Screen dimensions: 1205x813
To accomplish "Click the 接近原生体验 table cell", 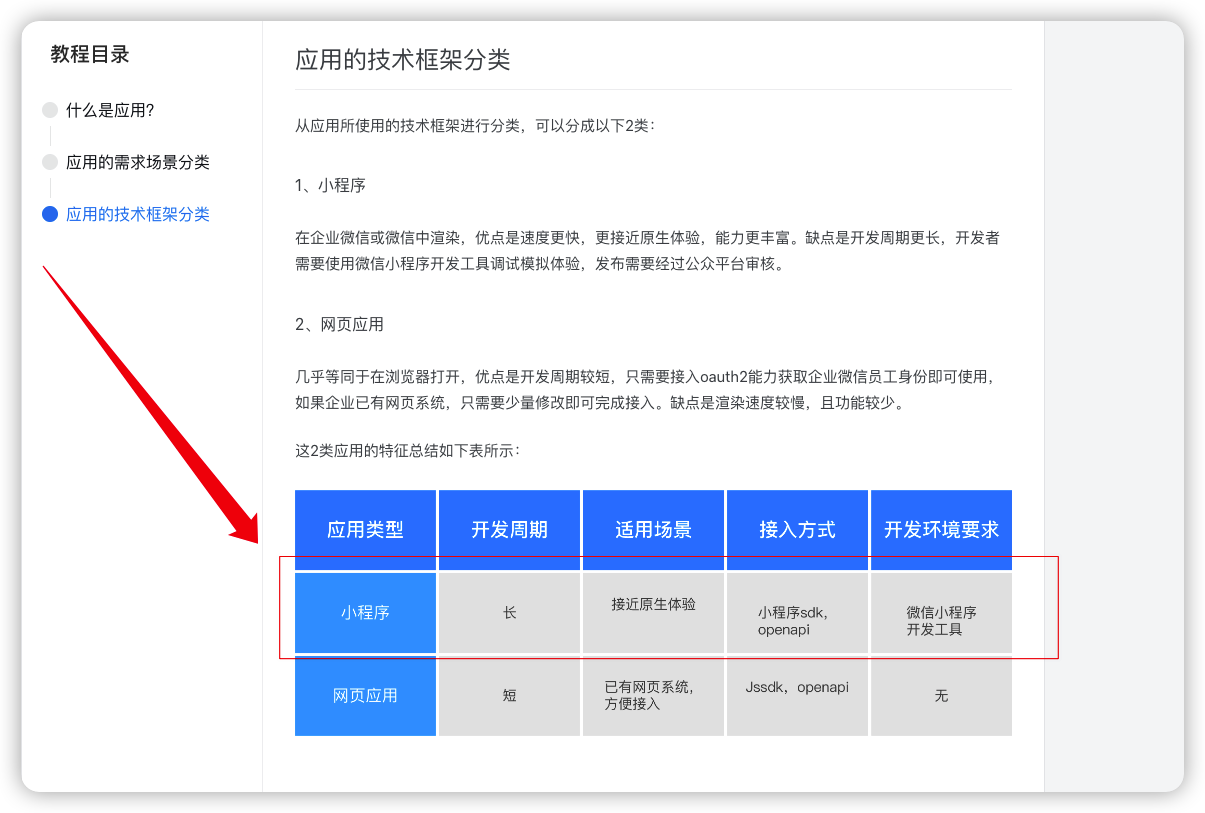I will 653,613.
